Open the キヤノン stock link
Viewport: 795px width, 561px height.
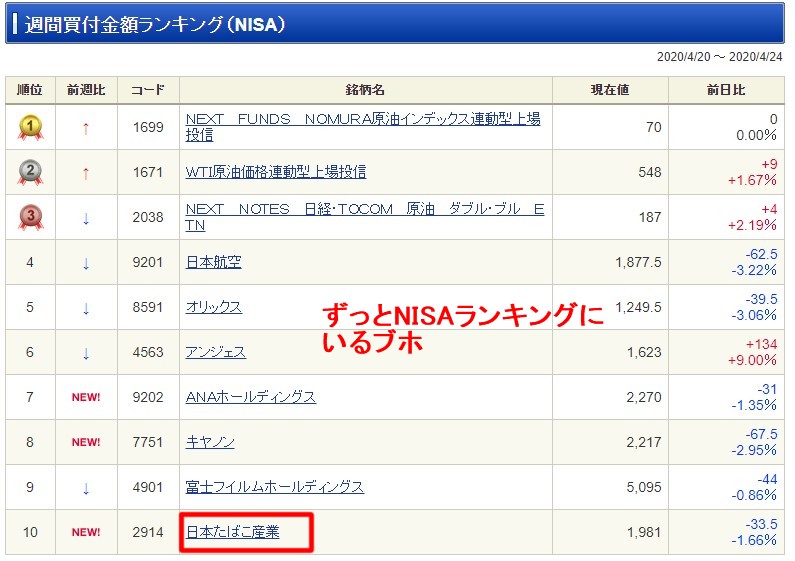point(210,442)
